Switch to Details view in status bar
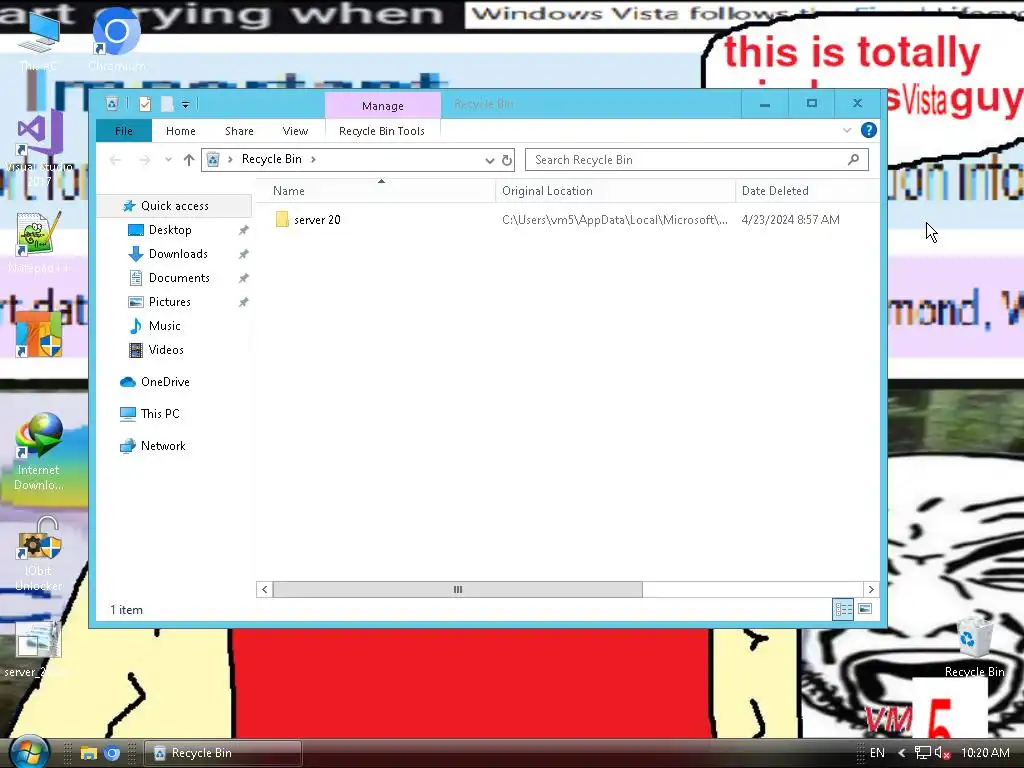The width and height of the screenshot is (1024, 768). [843, 609]
